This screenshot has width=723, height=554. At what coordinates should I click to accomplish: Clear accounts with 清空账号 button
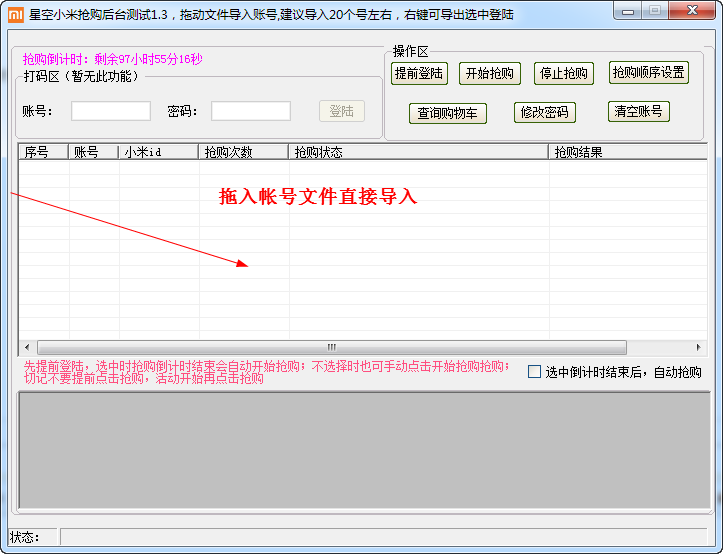639,111
